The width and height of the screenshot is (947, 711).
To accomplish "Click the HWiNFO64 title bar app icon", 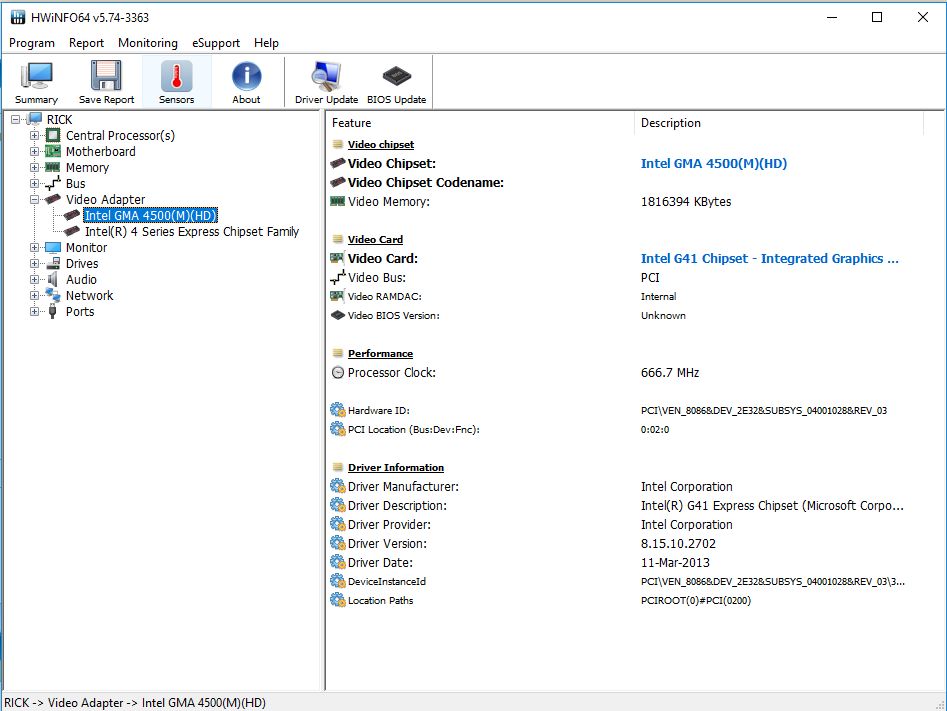I will tap(18, 17).
